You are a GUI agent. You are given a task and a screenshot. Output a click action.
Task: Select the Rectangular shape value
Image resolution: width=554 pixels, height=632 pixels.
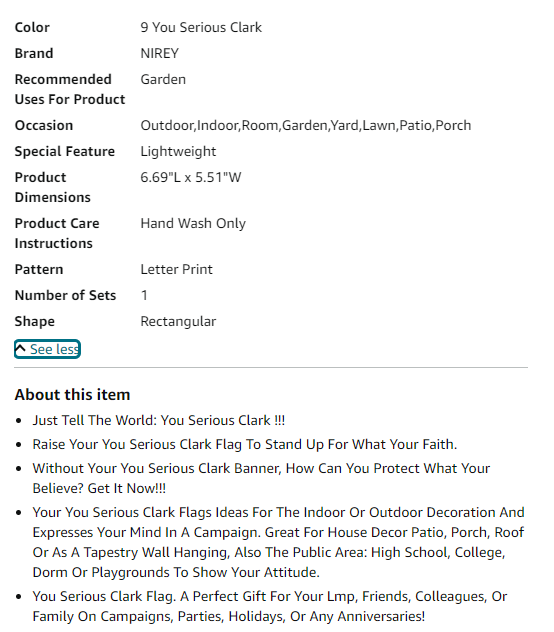tap(178, 322)
